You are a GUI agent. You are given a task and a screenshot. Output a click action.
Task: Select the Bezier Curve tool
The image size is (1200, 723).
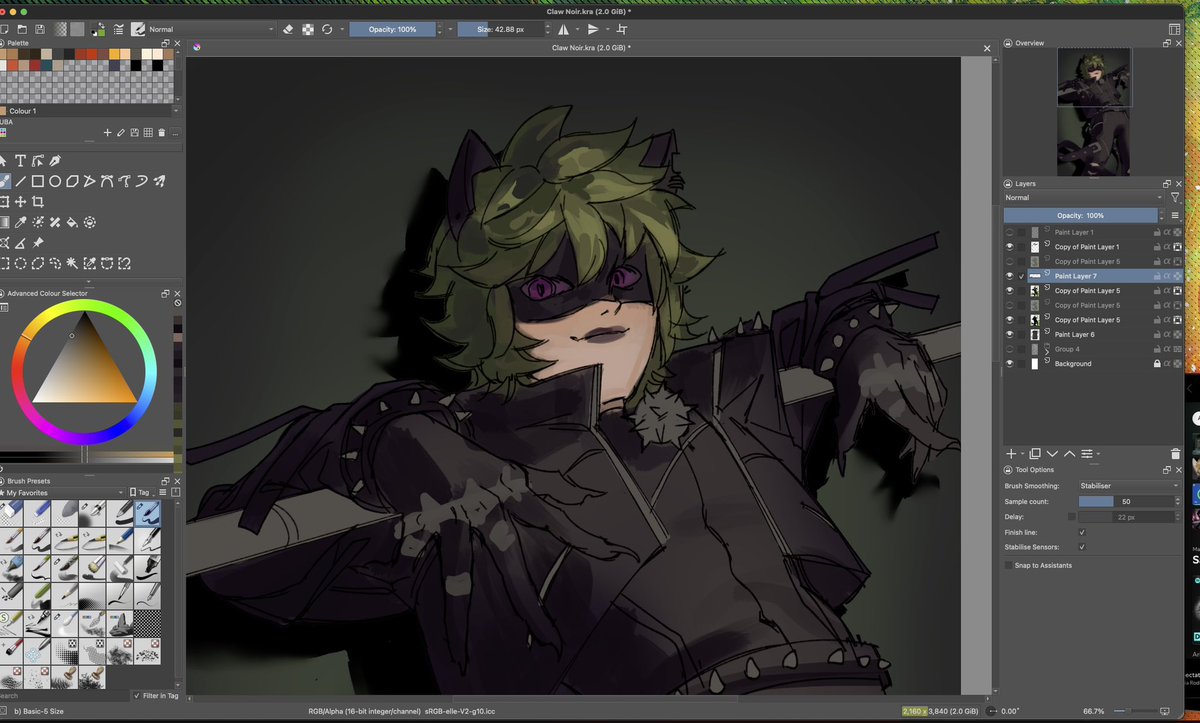[108, 181]
